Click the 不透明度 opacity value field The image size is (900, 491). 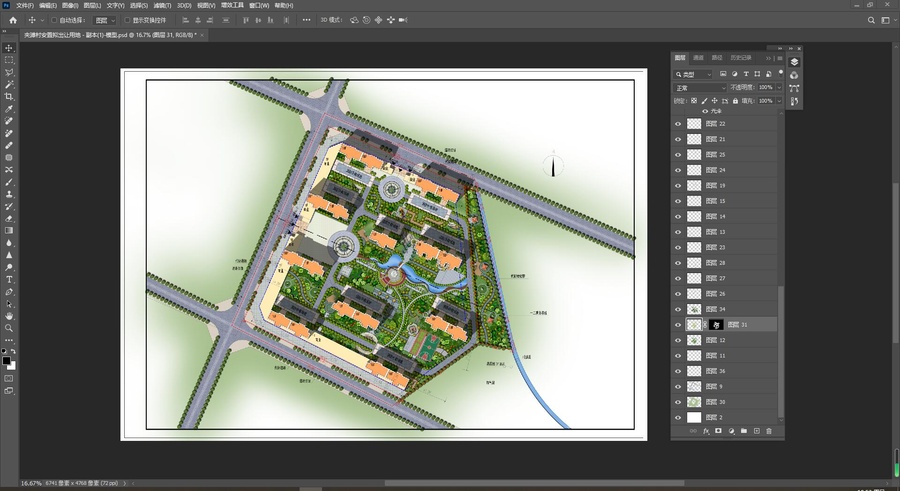click(766, 87)
